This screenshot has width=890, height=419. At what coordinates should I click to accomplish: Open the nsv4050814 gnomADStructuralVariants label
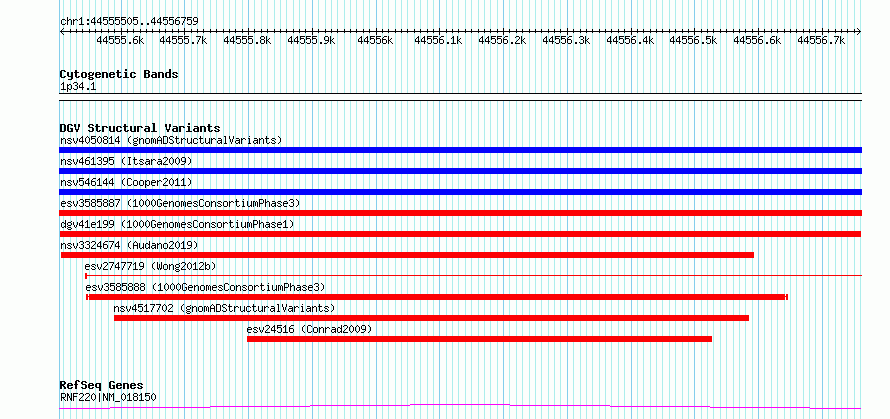pyautogui.click(x=171, y=140)
